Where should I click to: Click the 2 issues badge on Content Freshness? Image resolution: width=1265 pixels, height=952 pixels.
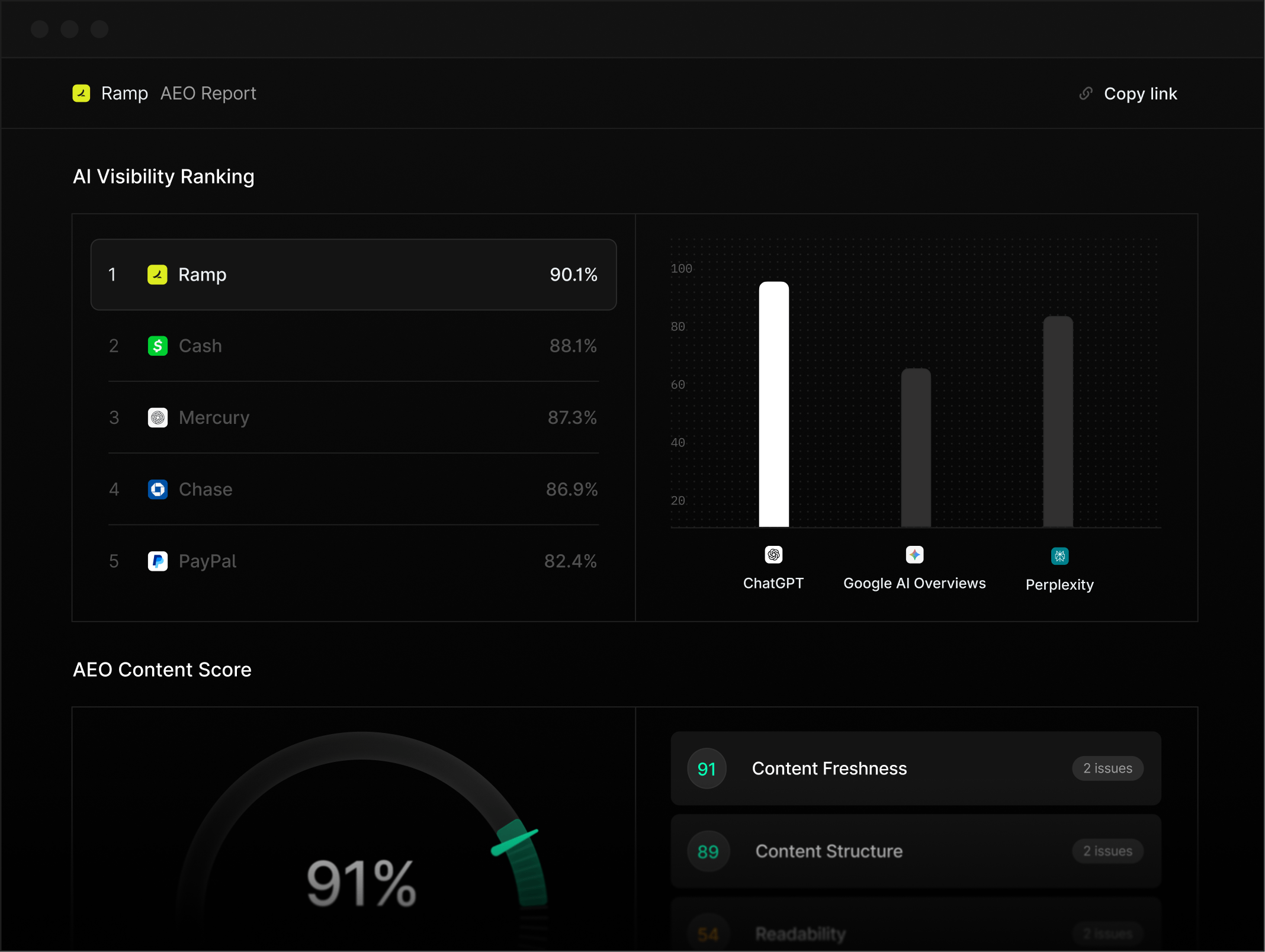[x=1107, y=768]
